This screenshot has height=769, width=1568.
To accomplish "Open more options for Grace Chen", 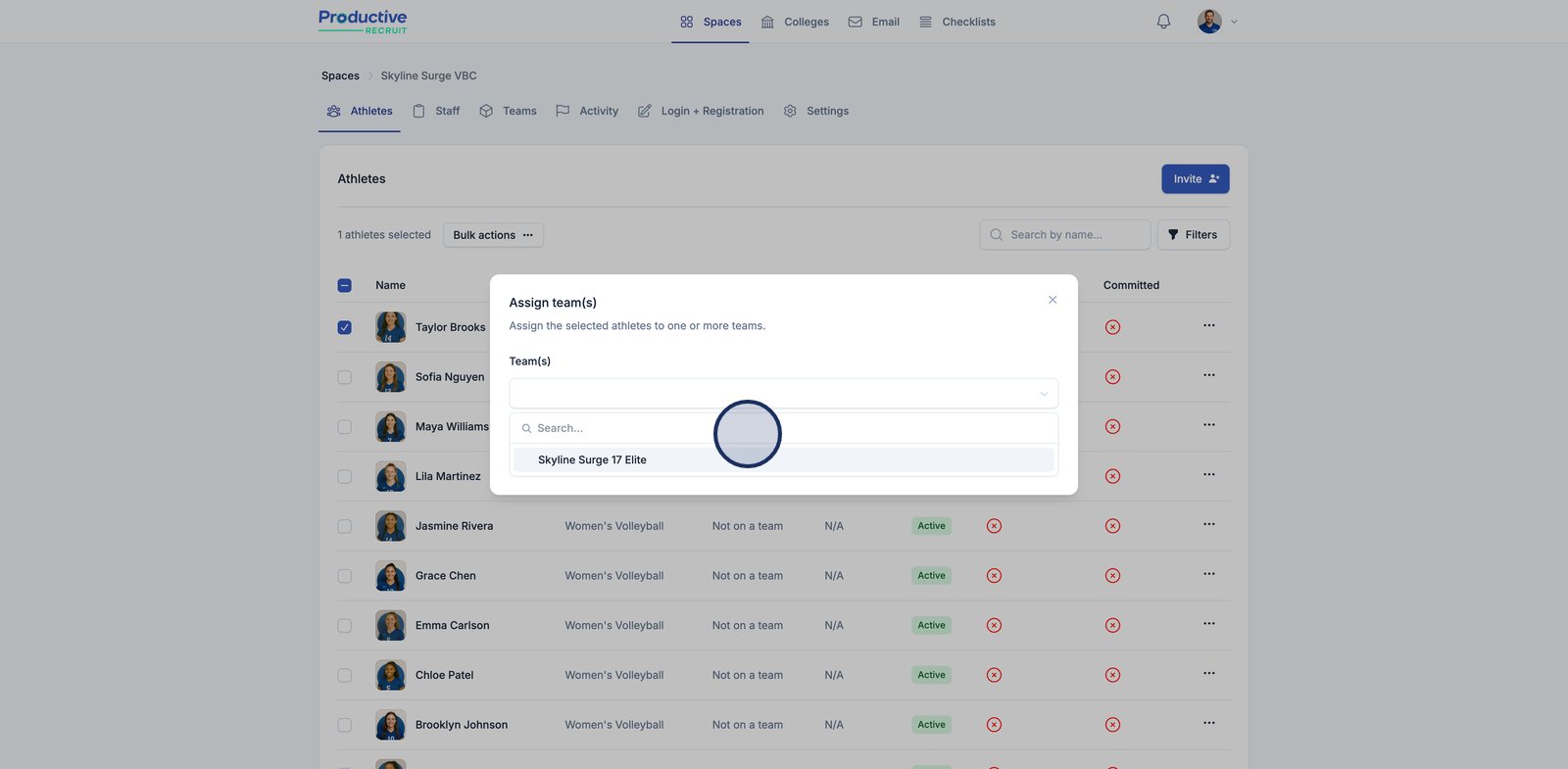I will point(1208,574).
